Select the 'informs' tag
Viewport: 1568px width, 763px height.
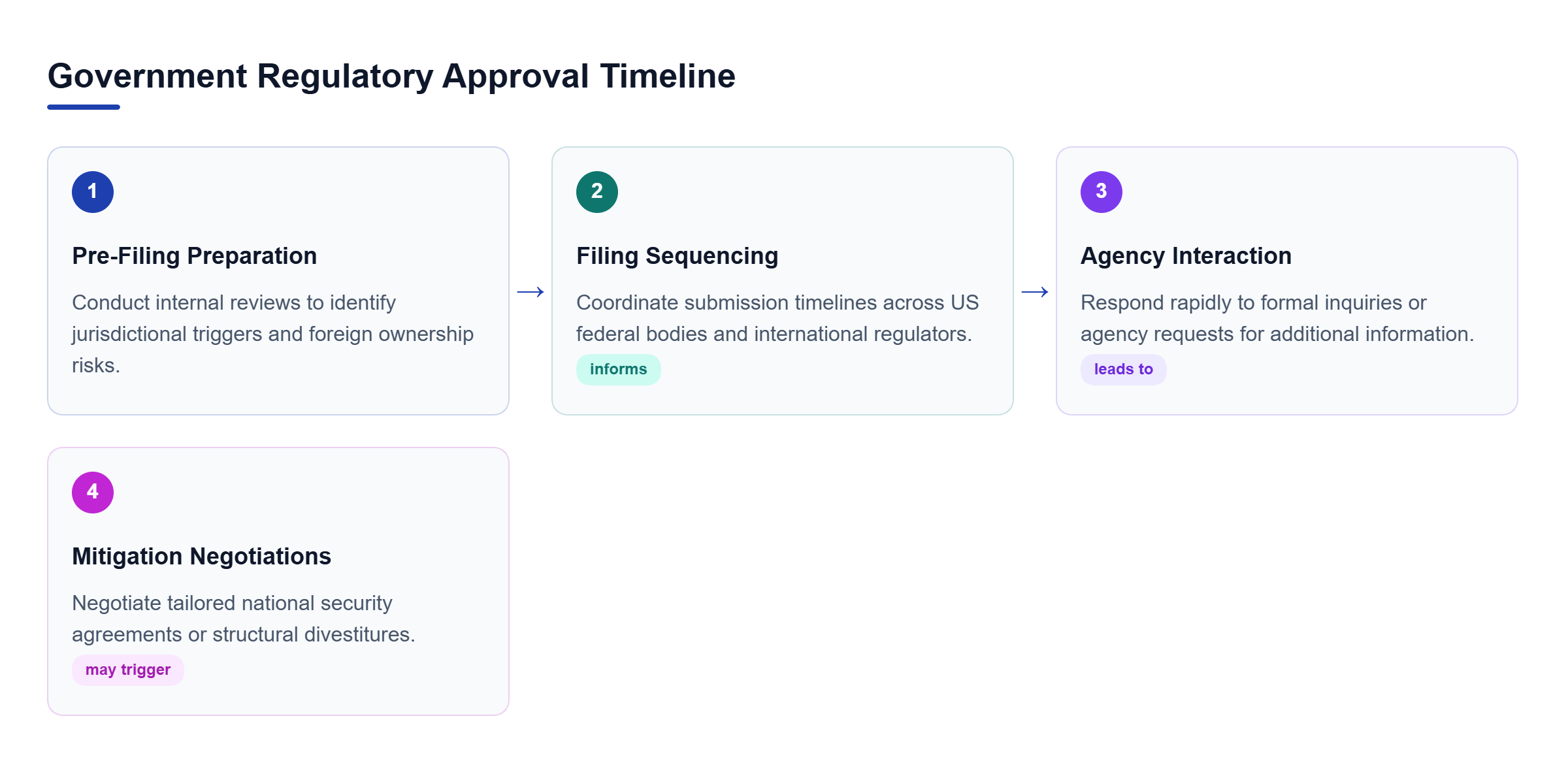click(x=618, y=370)
